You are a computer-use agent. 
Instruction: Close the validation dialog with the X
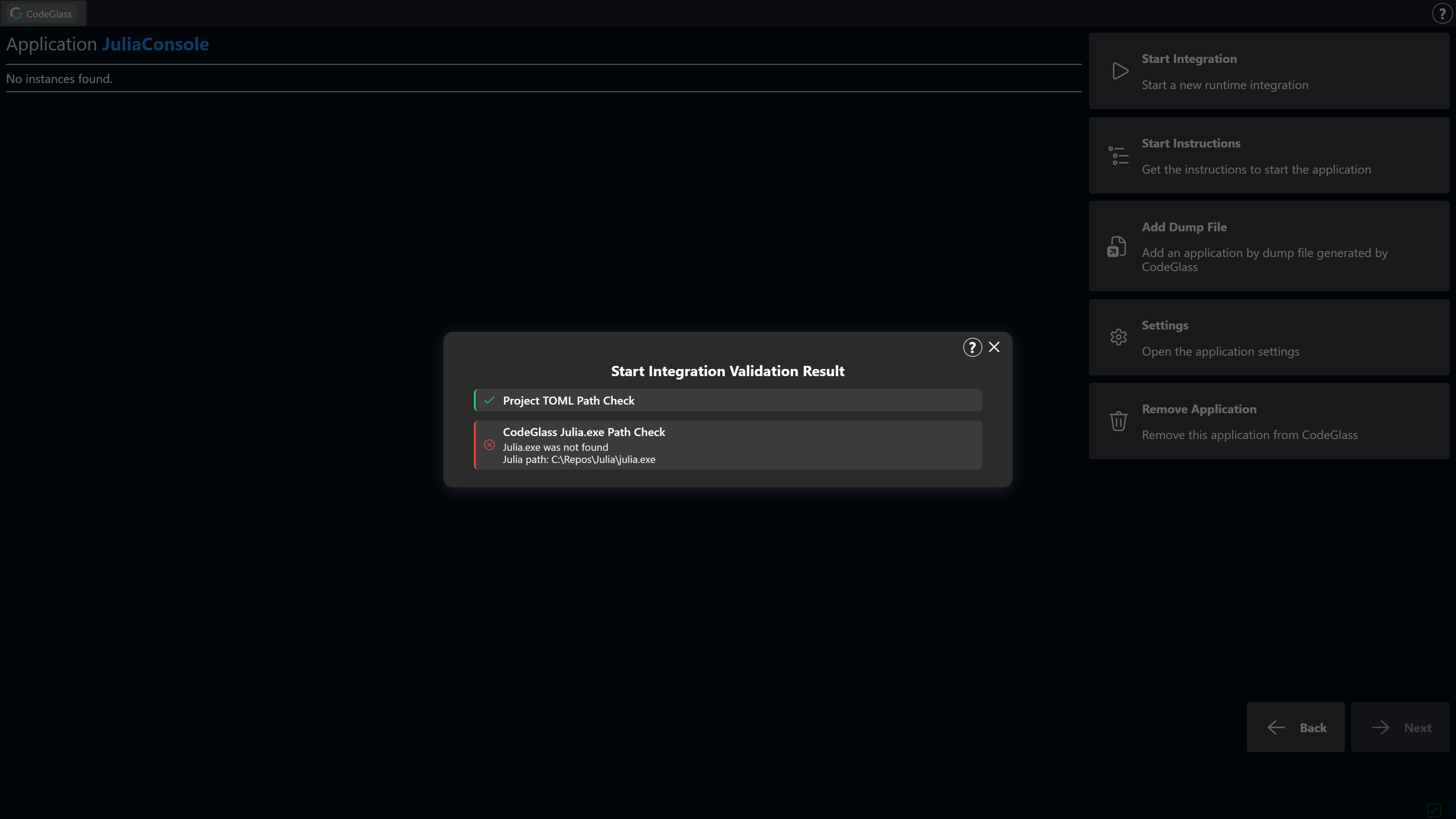[994, 347]
